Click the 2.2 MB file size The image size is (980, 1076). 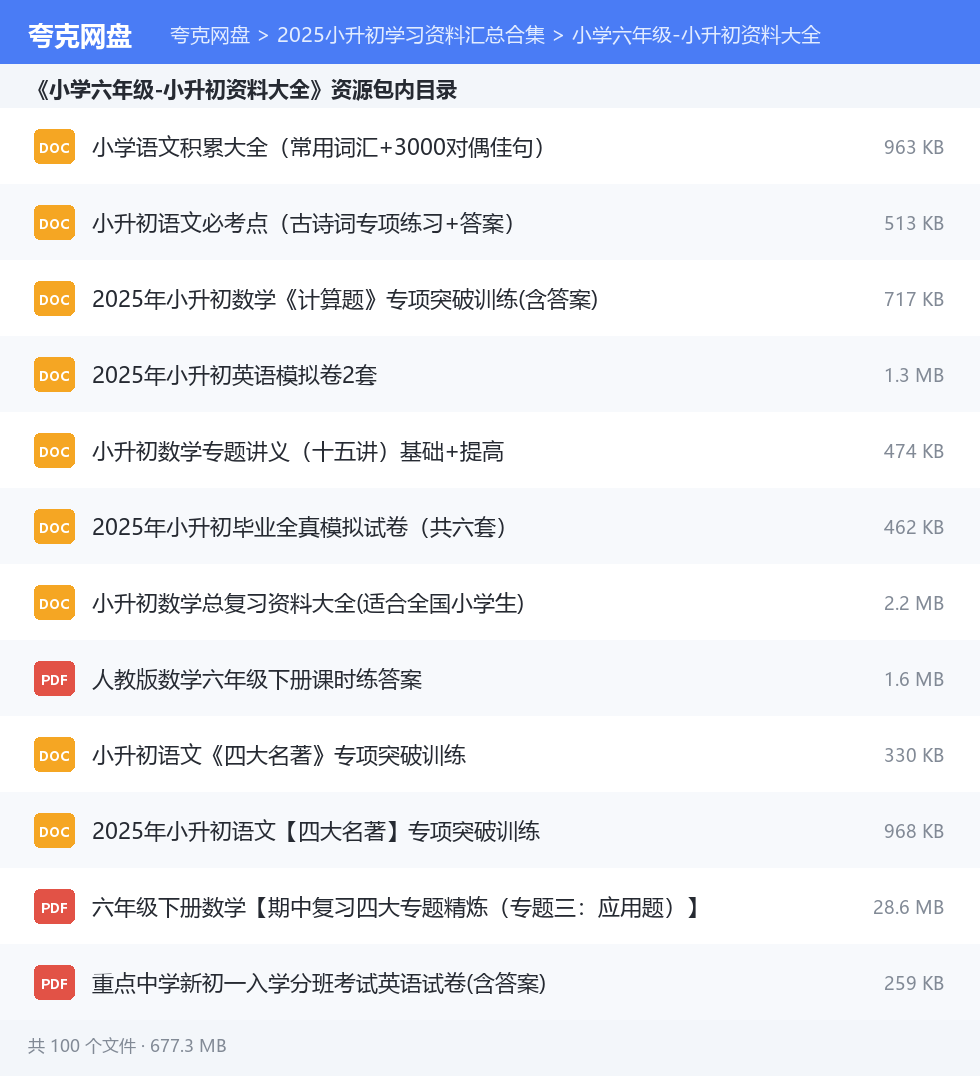coord(913,603)
